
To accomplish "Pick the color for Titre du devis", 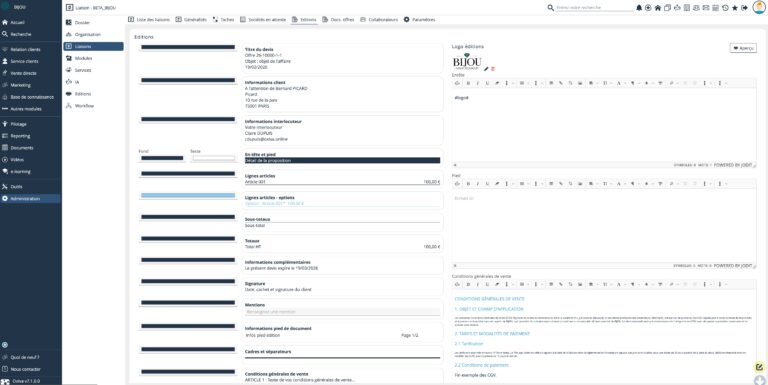I will (188, 48).
